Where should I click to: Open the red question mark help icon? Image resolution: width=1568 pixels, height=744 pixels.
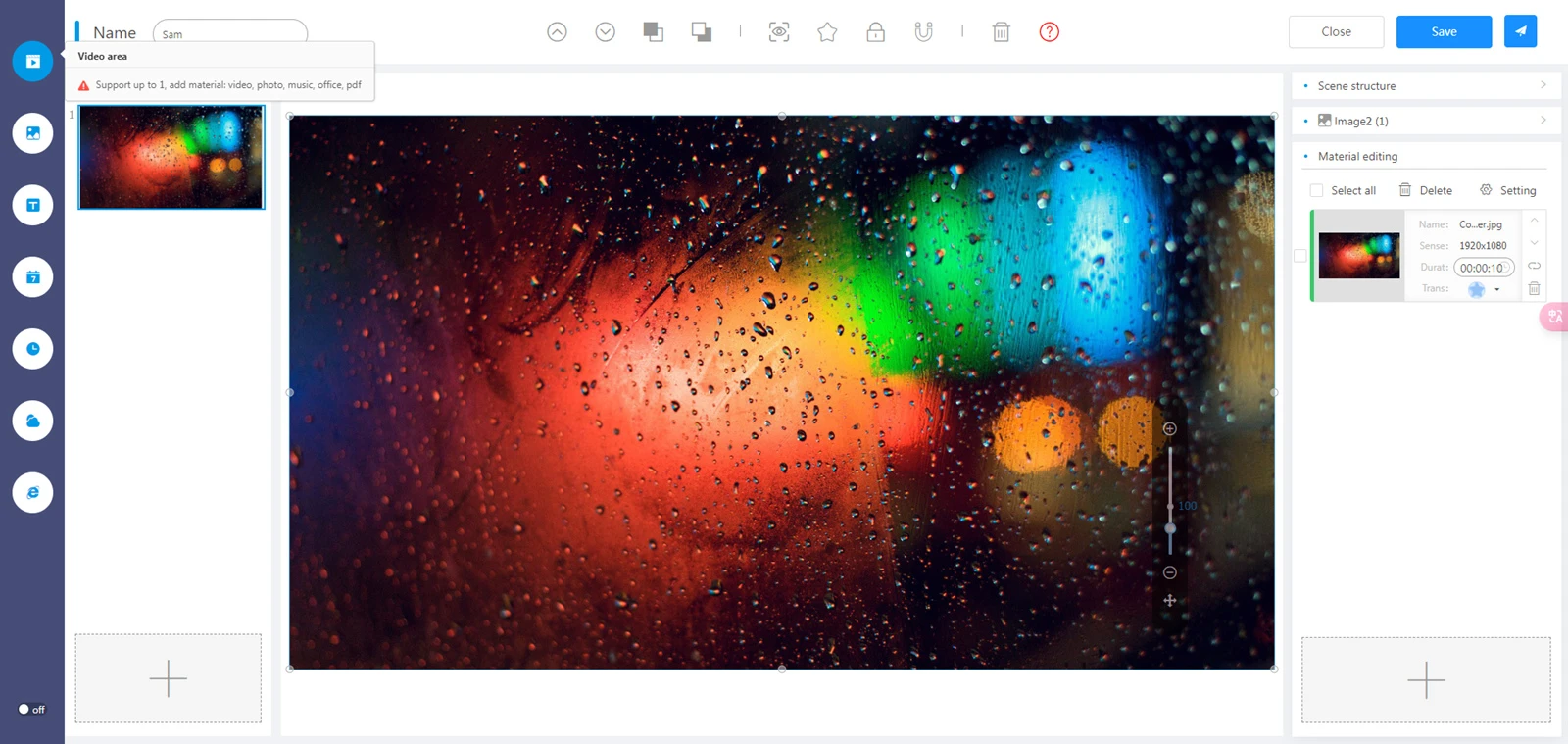1049,32
